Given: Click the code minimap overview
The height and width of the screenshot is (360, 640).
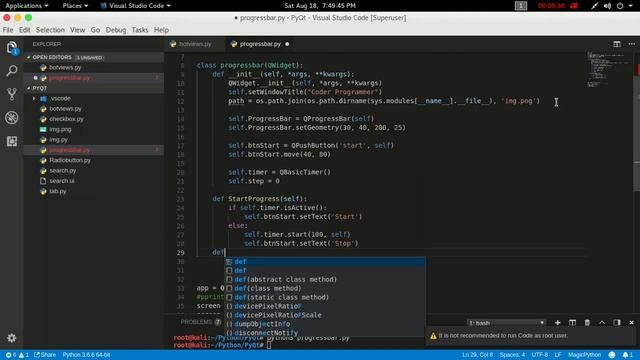Looking at the screenshot, I should point(608,69).
